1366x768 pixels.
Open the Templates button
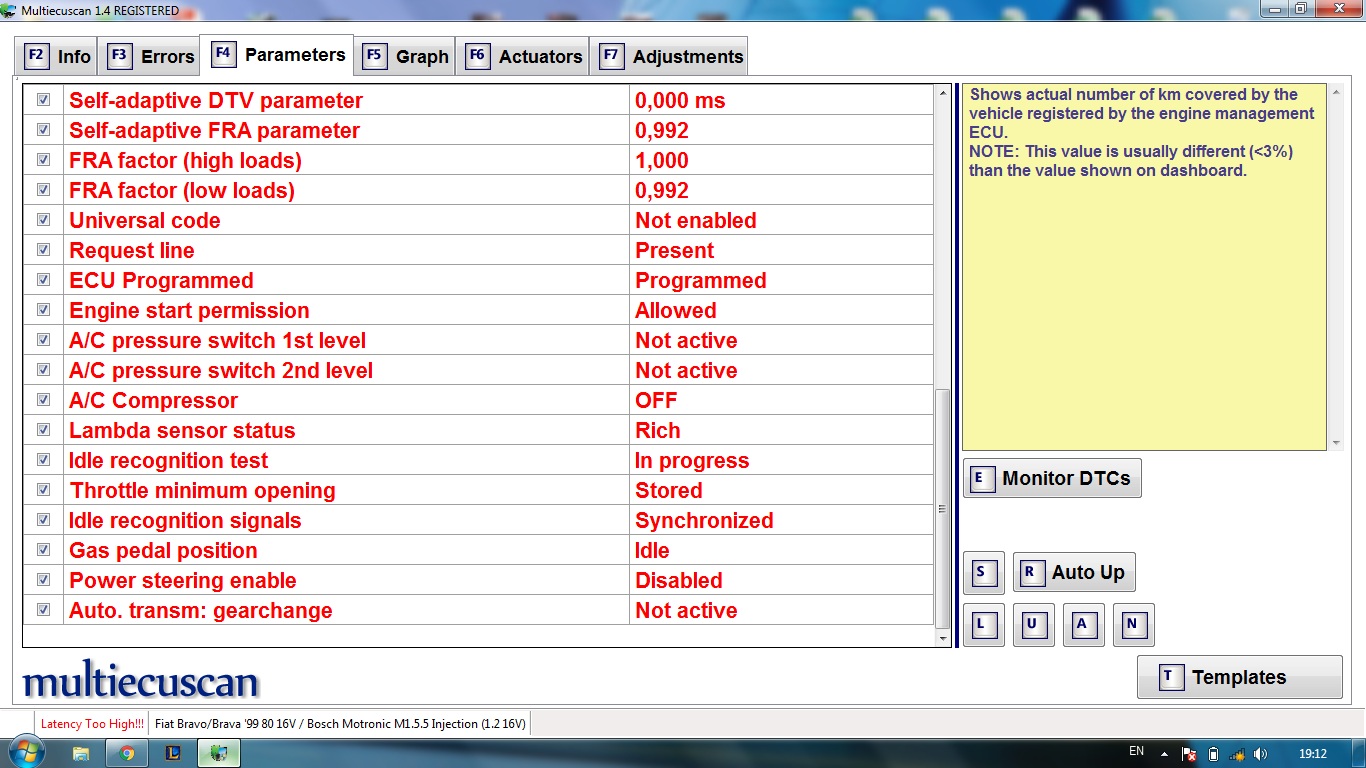[x=1239, y=677]
